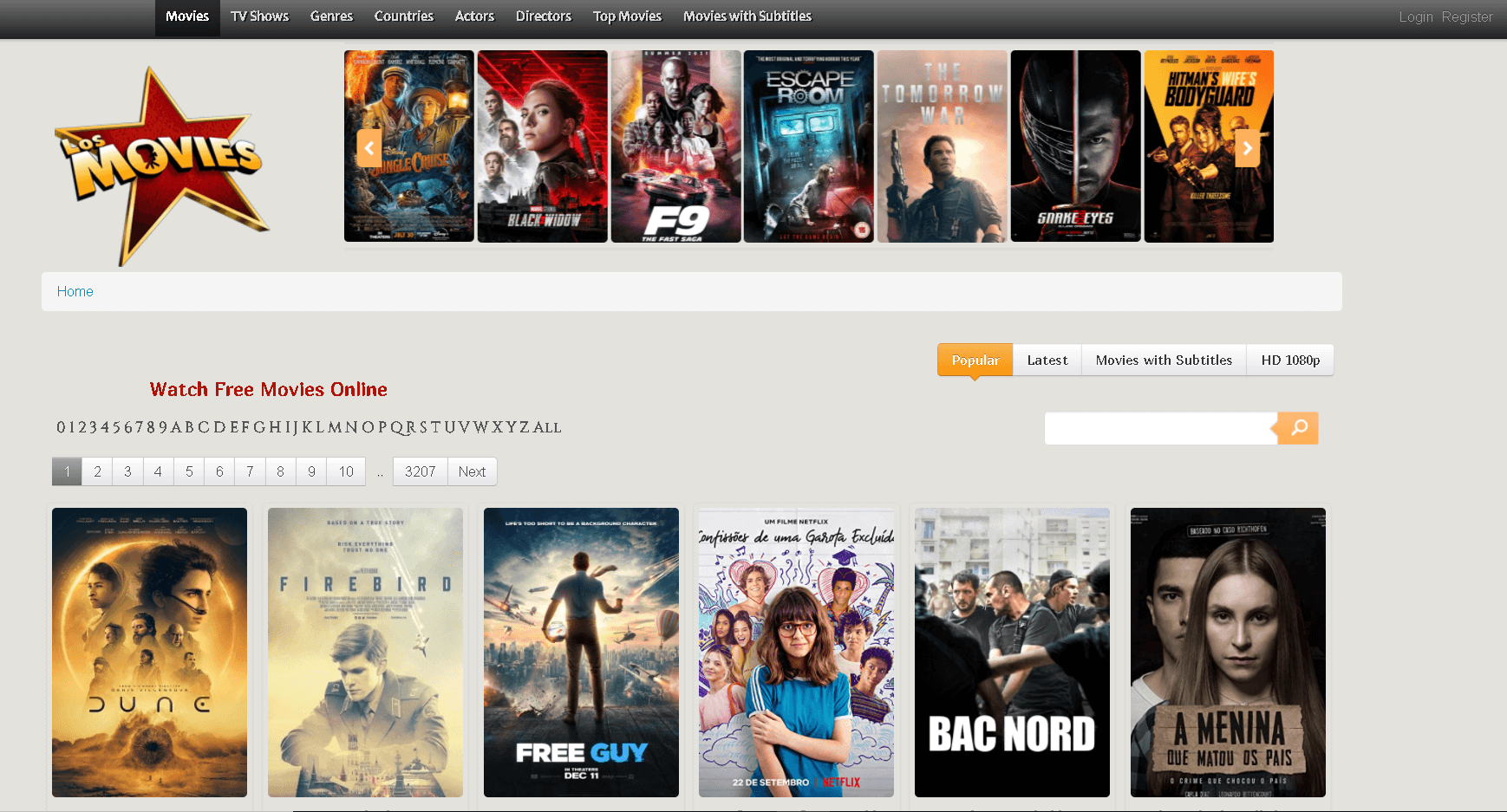Image resolution: width=1507 pixels, height=812 pixels.
Task: Select the HD 1080p tab
Action: [x=1289, y=360]
